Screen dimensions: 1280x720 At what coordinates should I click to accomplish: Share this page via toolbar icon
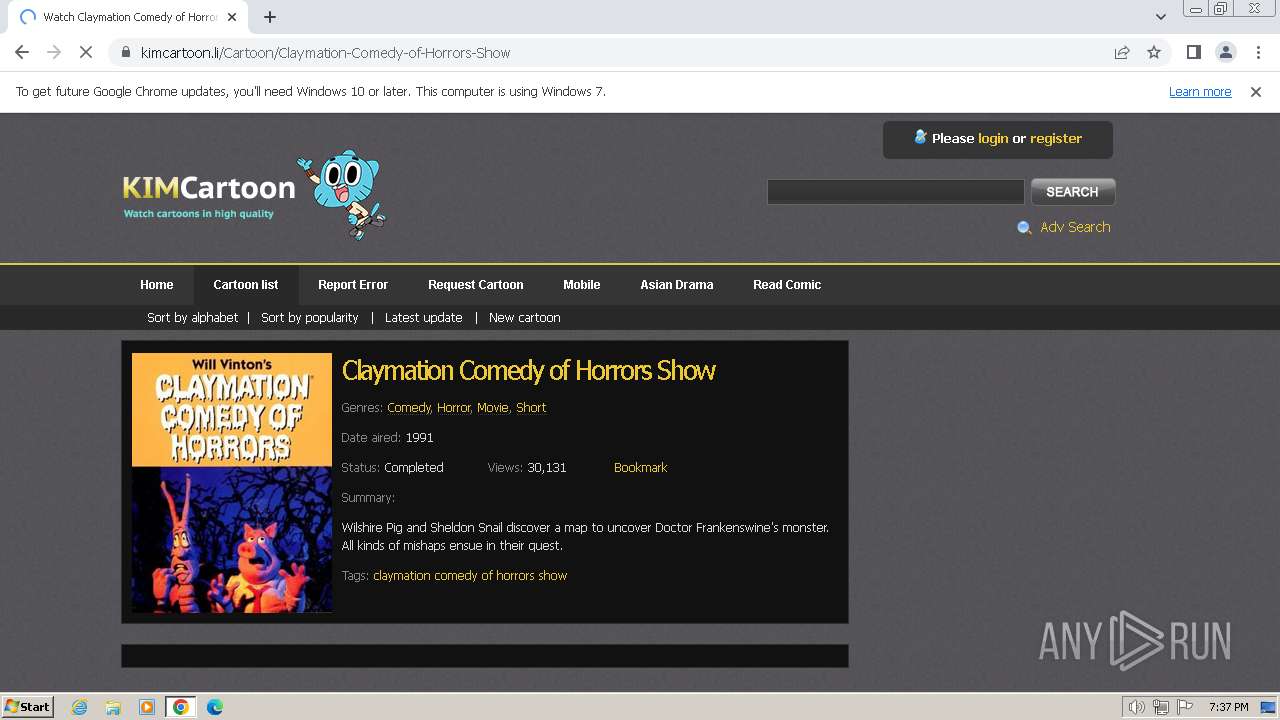click(x=1122, y=53)
